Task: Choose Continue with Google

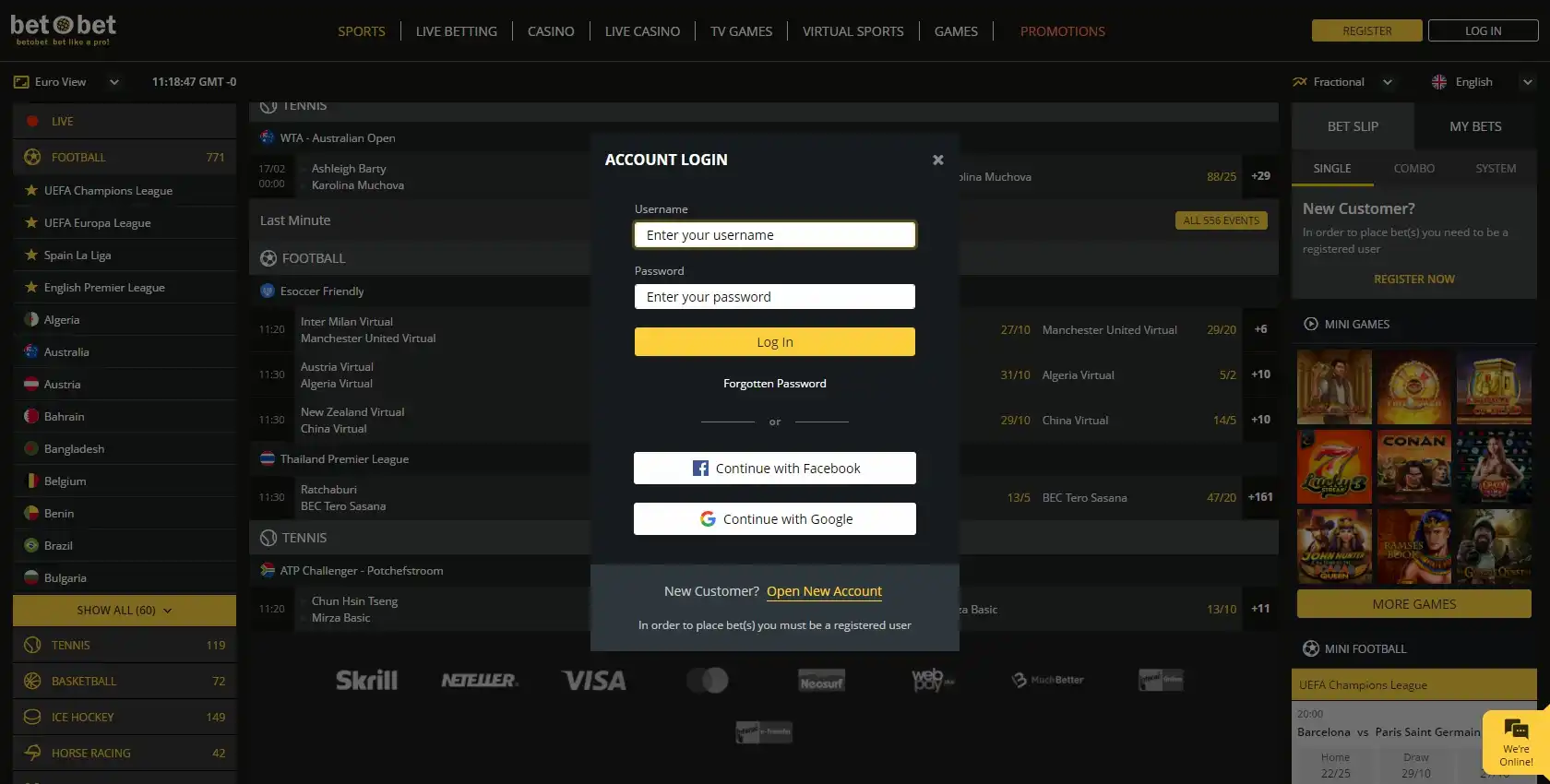Action: [x=775, y=519]
